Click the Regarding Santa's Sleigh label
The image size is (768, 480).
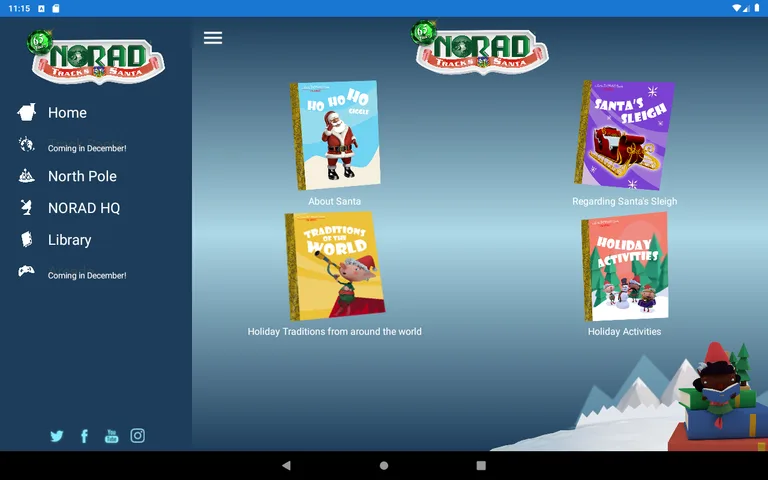pyautogui.click(x=624, y=201)
